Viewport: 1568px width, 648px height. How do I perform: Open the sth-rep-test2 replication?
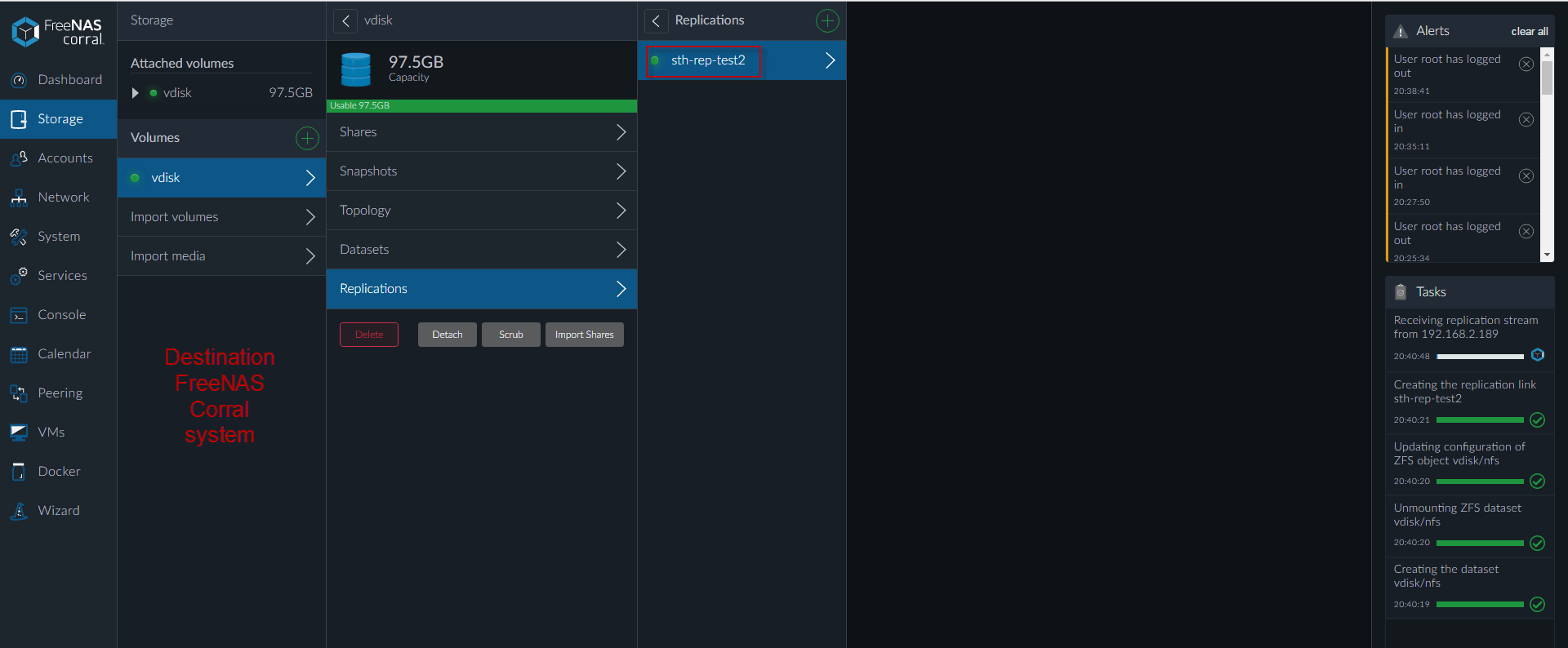742,60
